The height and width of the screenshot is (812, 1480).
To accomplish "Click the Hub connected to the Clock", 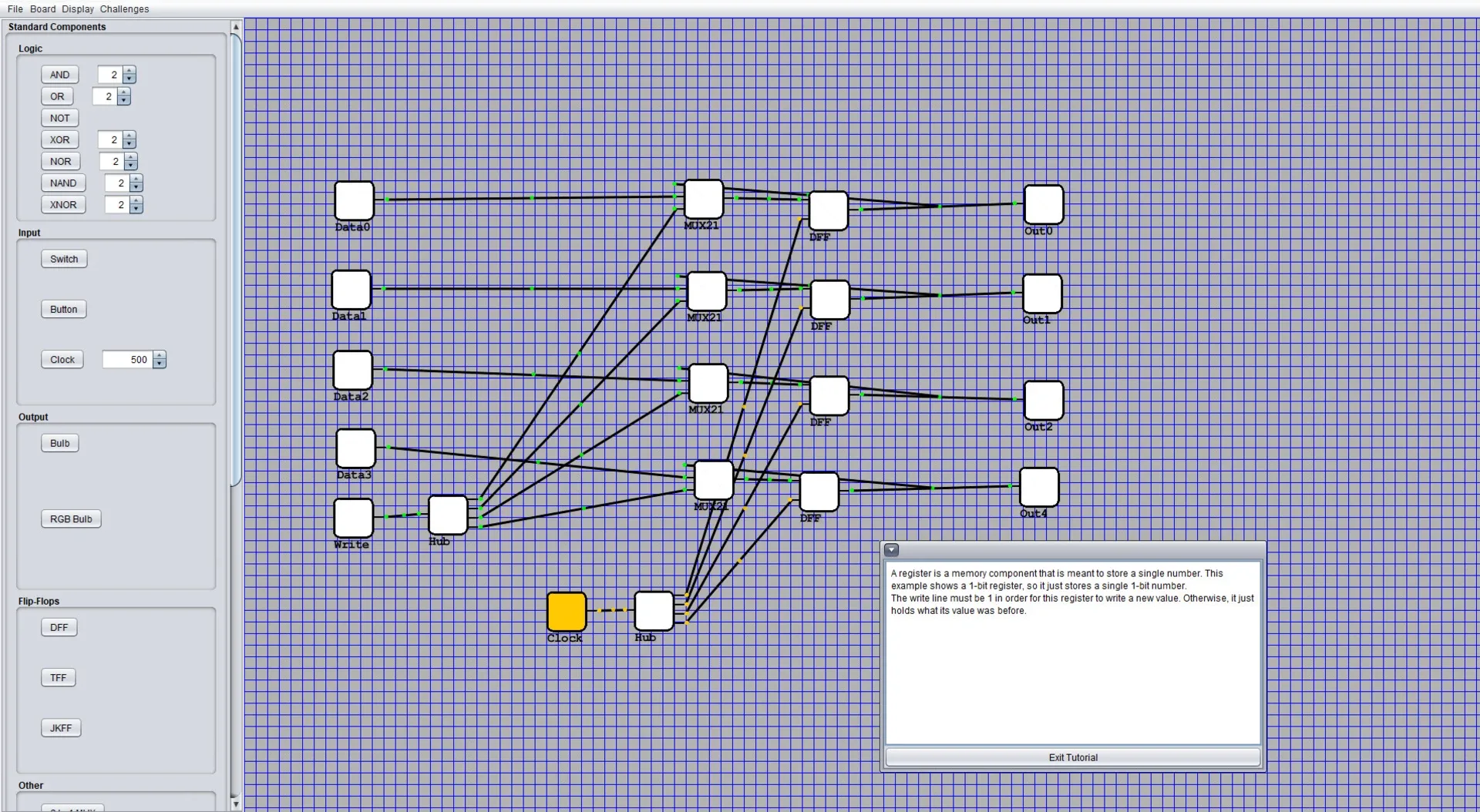I will (654, 611).
